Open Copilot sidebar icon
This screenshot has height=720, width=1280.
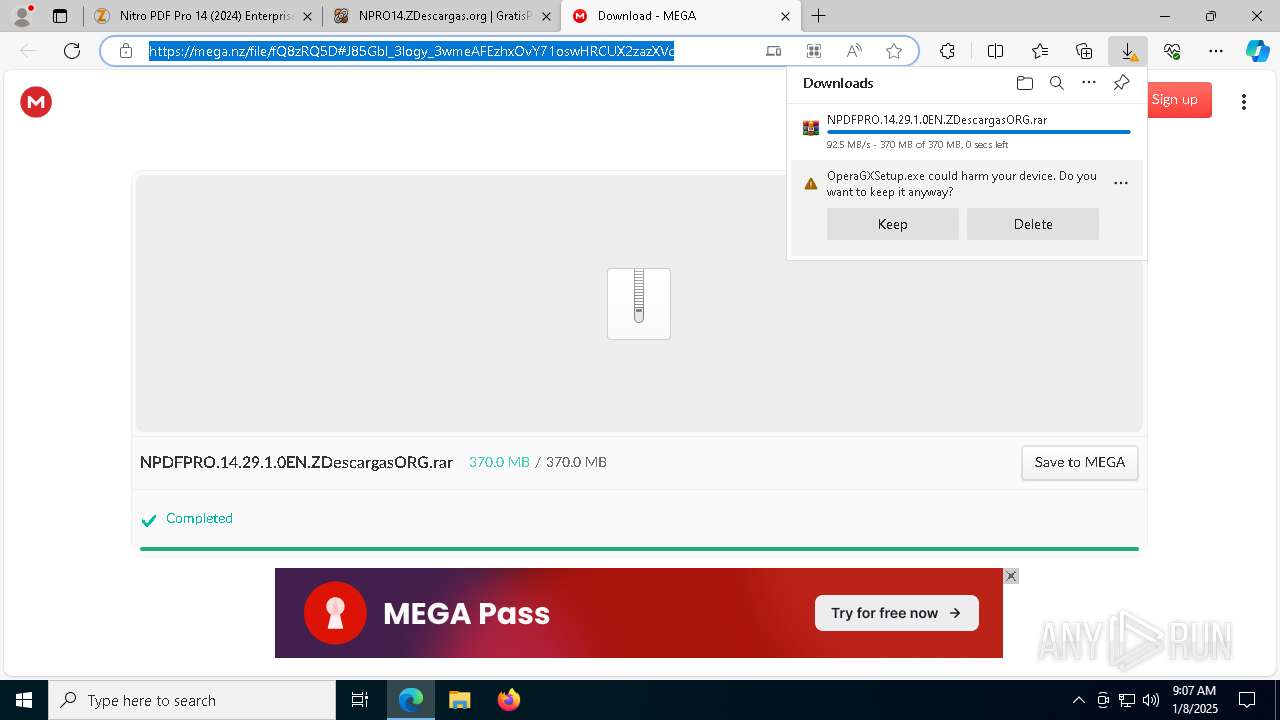(x=1257, y=51)
